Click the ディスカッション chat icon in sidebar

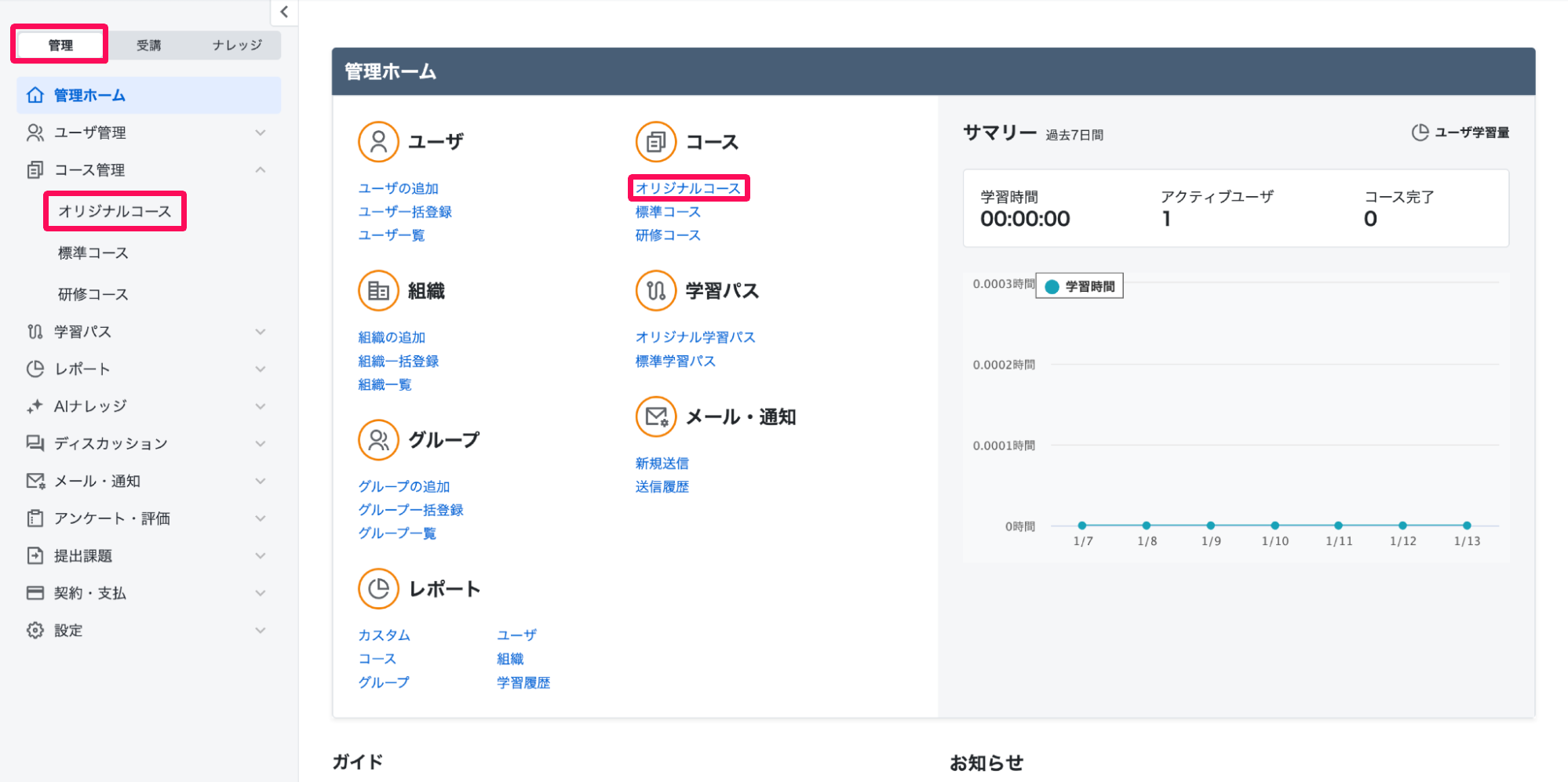[x=35, y=443]
